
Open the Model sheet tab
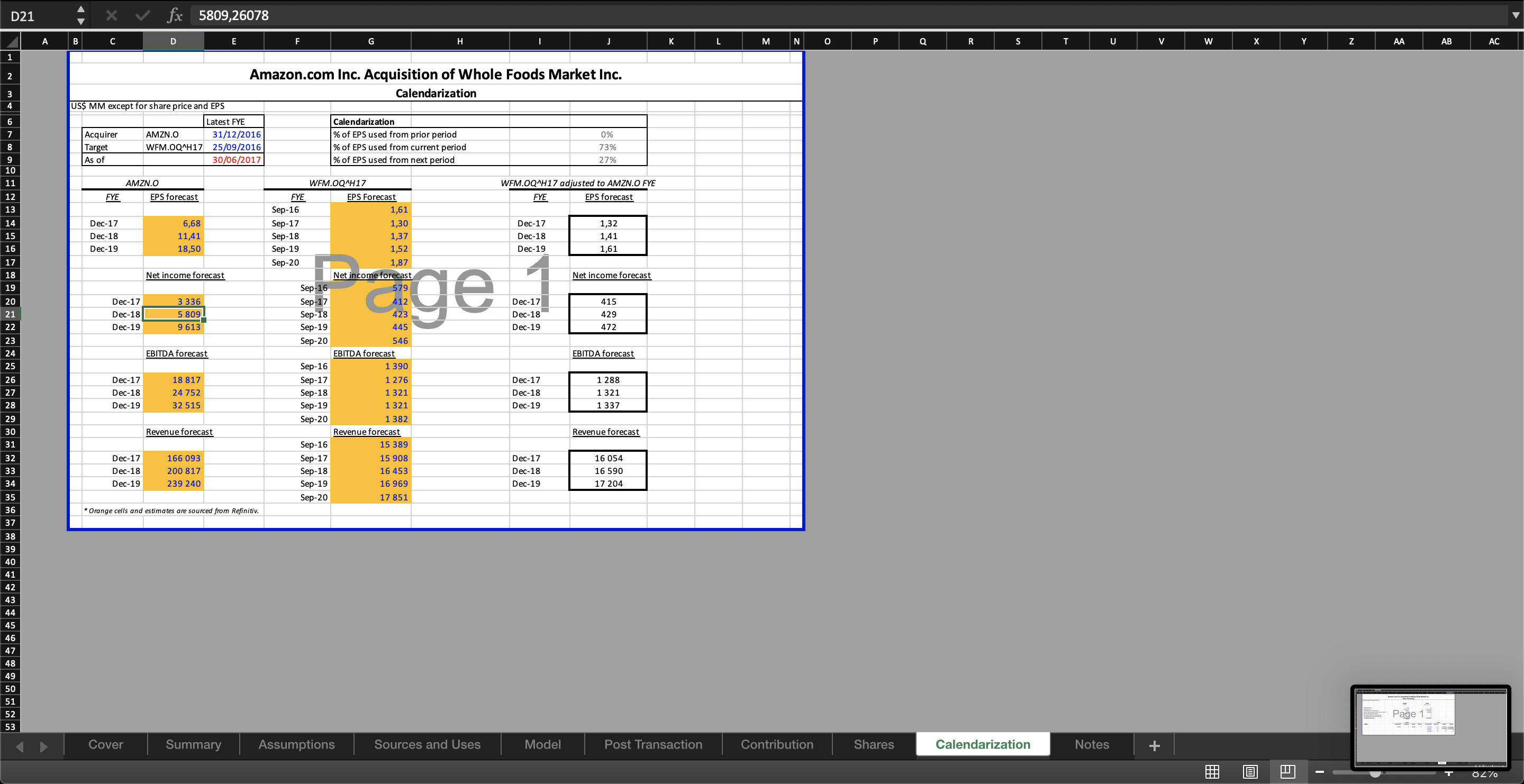click(x=542, y=744)
